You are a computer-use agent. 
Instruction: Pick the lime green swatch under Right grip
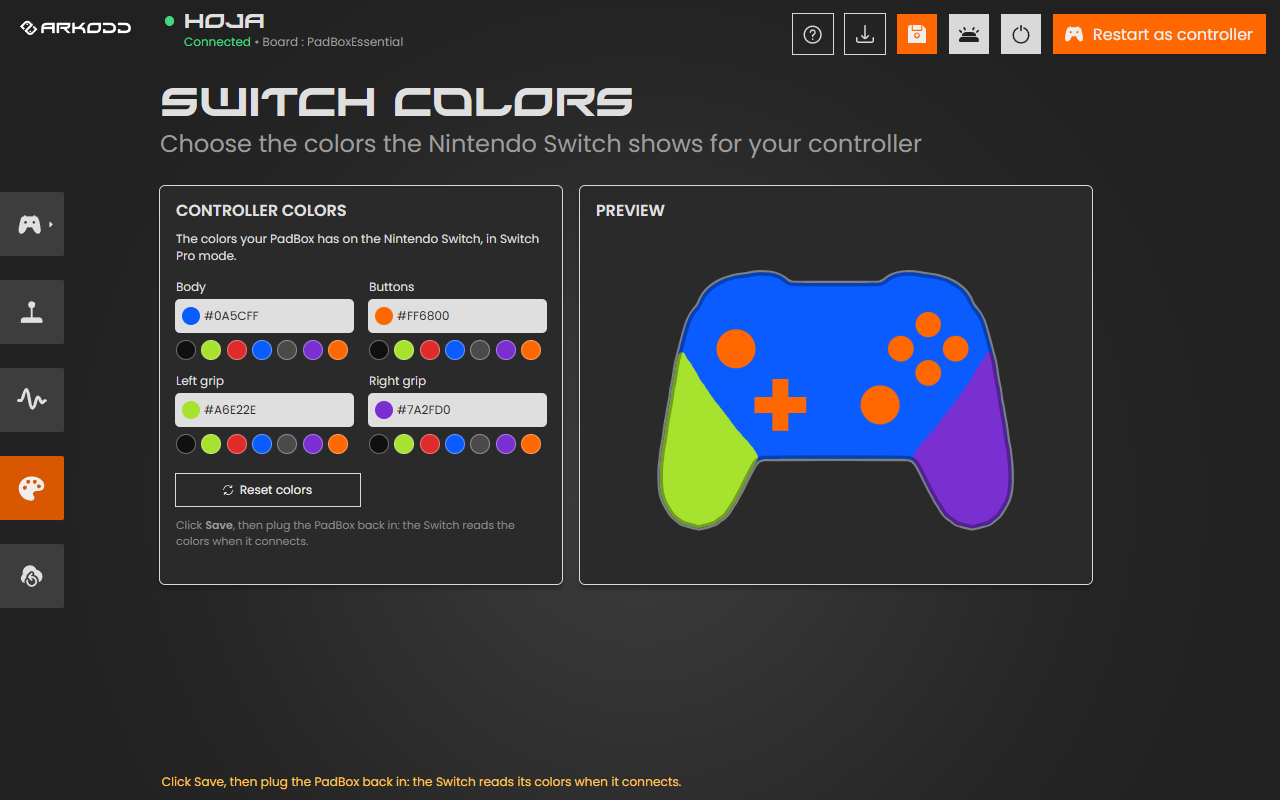tap(404, 444)
